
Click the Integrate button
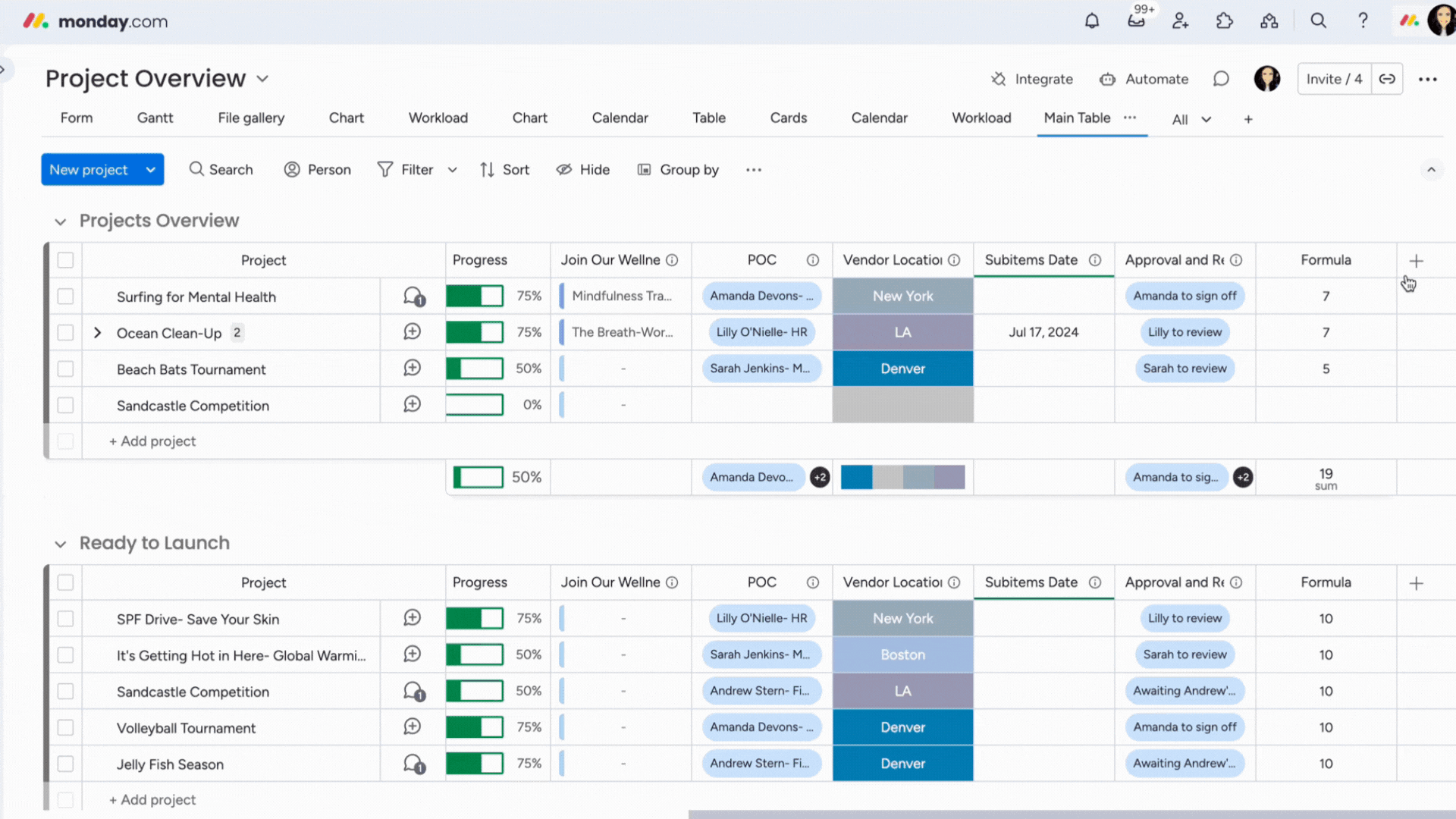click(x=1032, y=79)
